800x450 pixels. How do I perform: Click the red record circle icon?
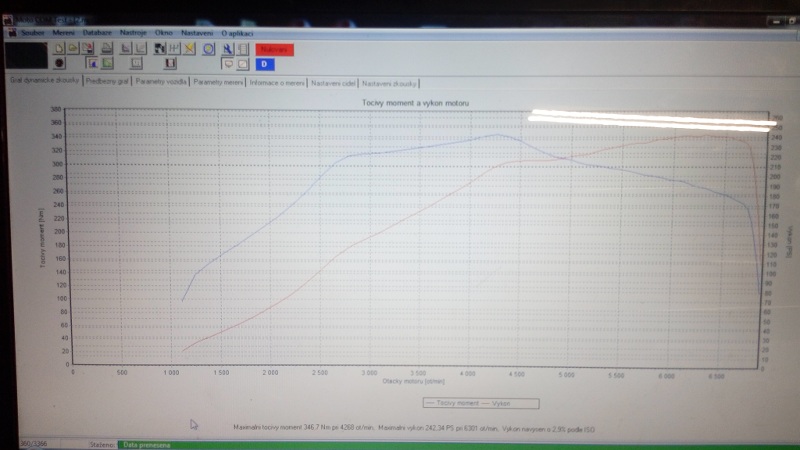pyautogui.click(x=59, y=63)
